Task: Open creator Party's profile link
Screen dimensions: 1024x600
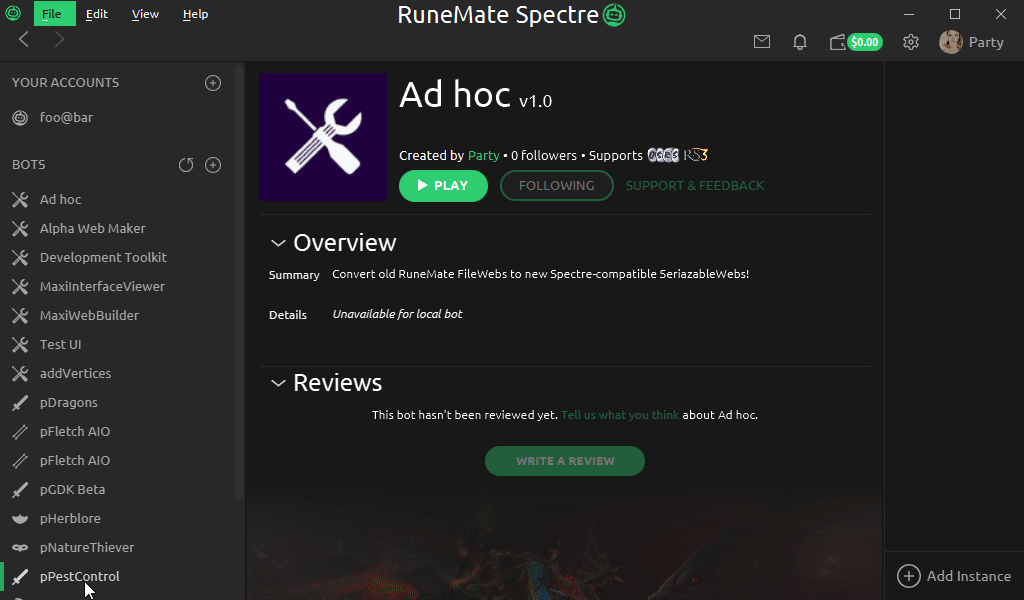Action: tap(483, 155)
